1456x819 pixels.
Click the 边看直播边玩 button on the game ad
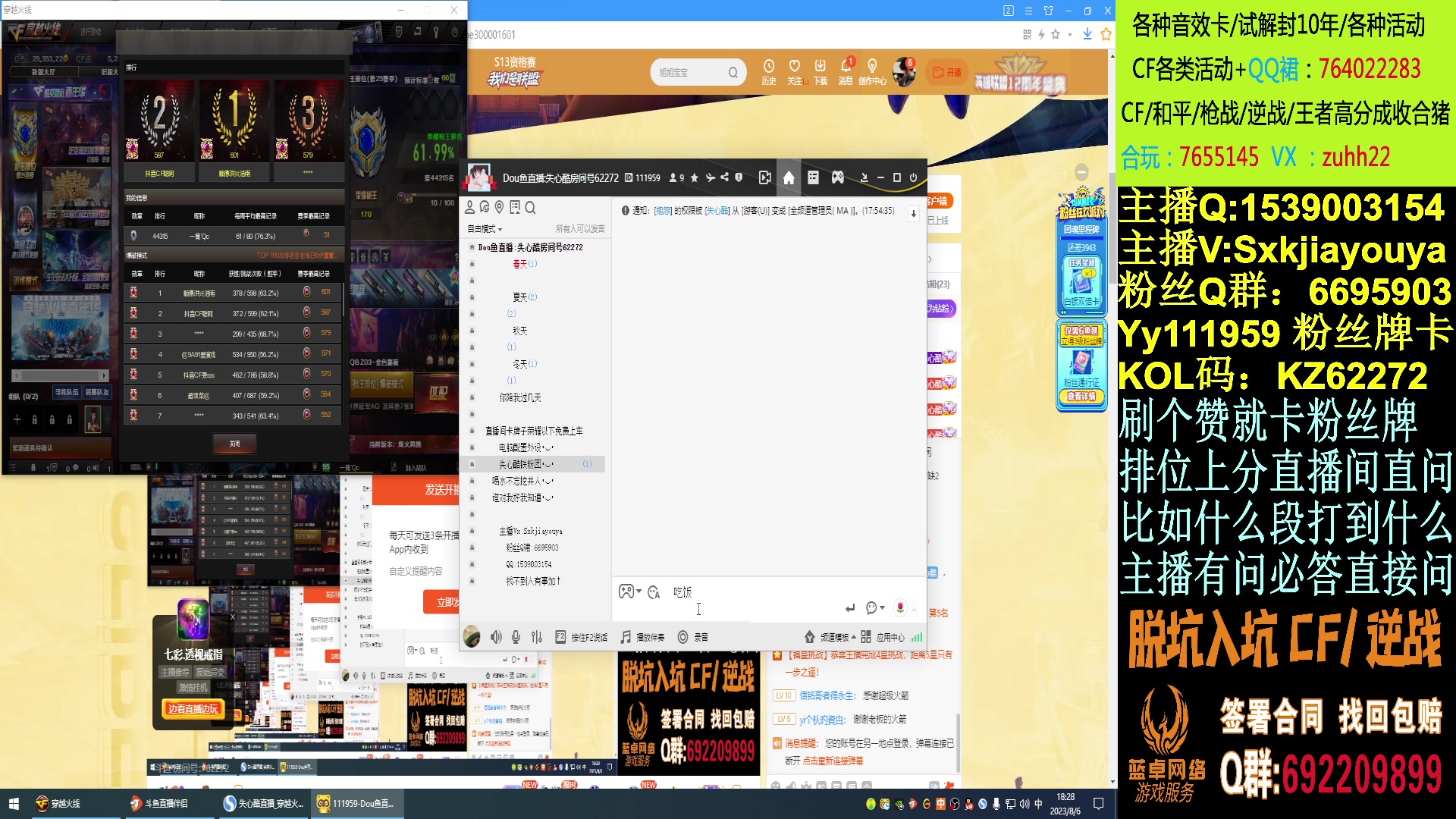coord(193,709)
